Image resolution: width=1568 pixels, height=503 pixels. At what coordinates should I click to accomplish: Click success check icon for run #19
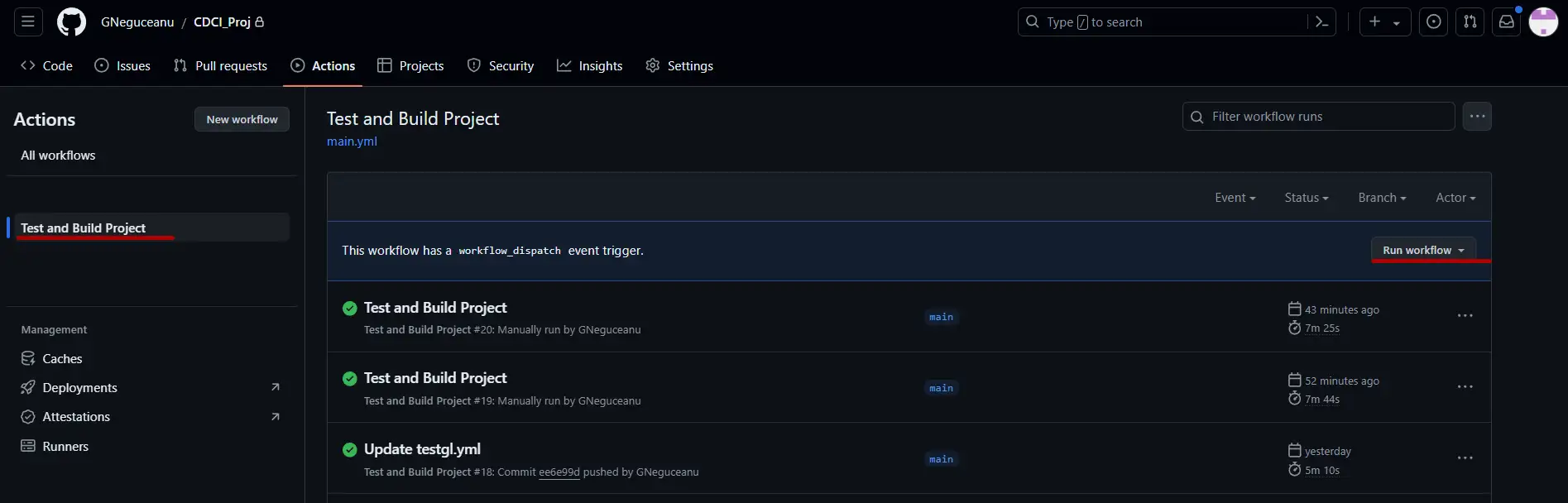point(350,379)
